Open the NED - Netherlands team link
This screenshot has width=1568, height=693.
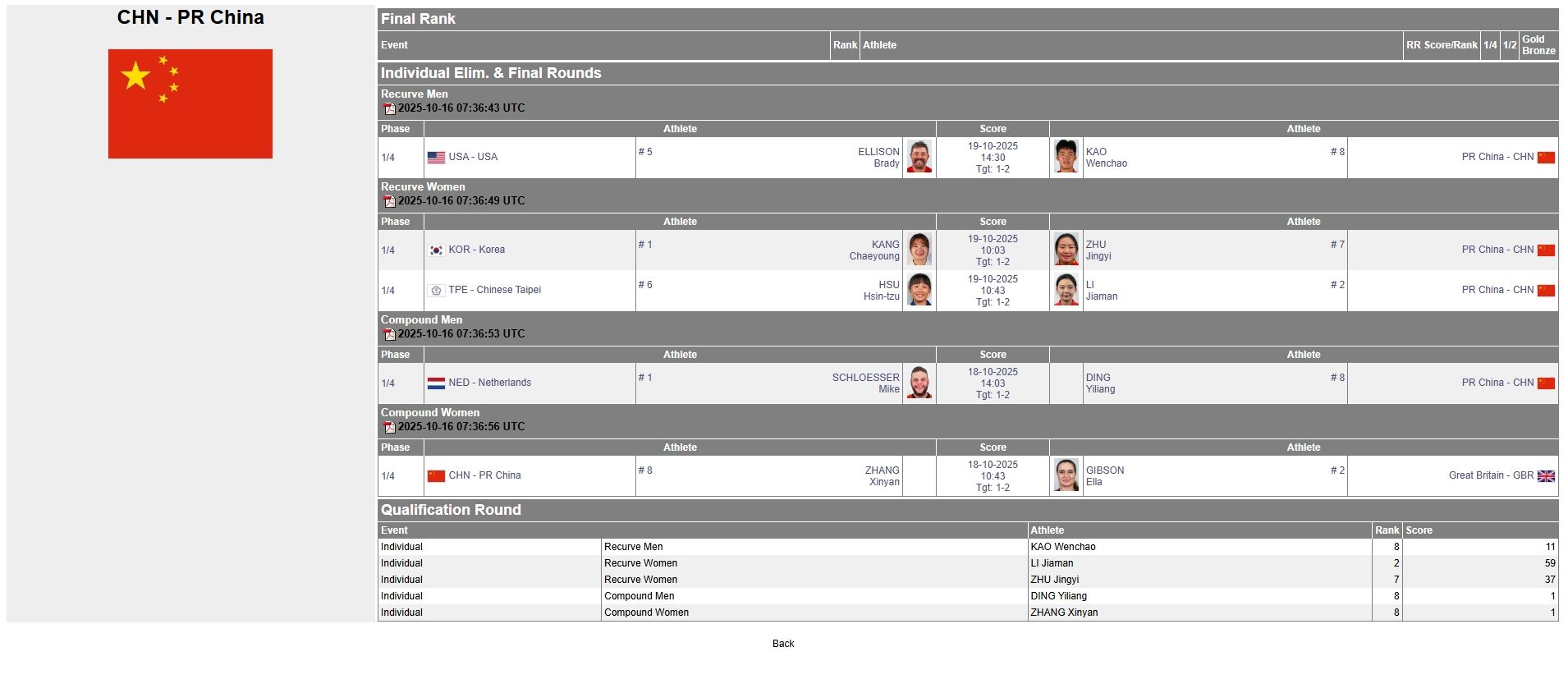point(489,383)
